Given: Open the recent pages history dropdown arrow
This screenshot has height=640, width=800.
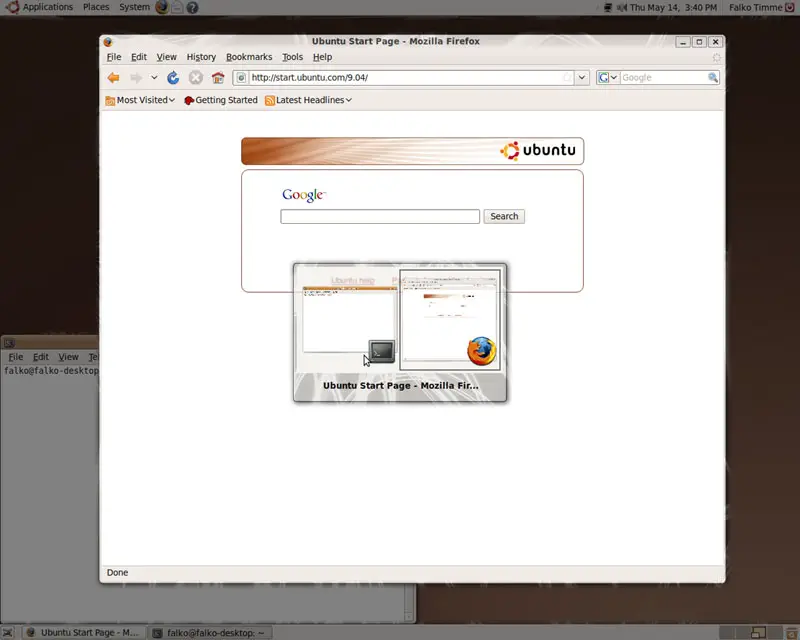Looking at the screenshot, I should click(154, 78).
